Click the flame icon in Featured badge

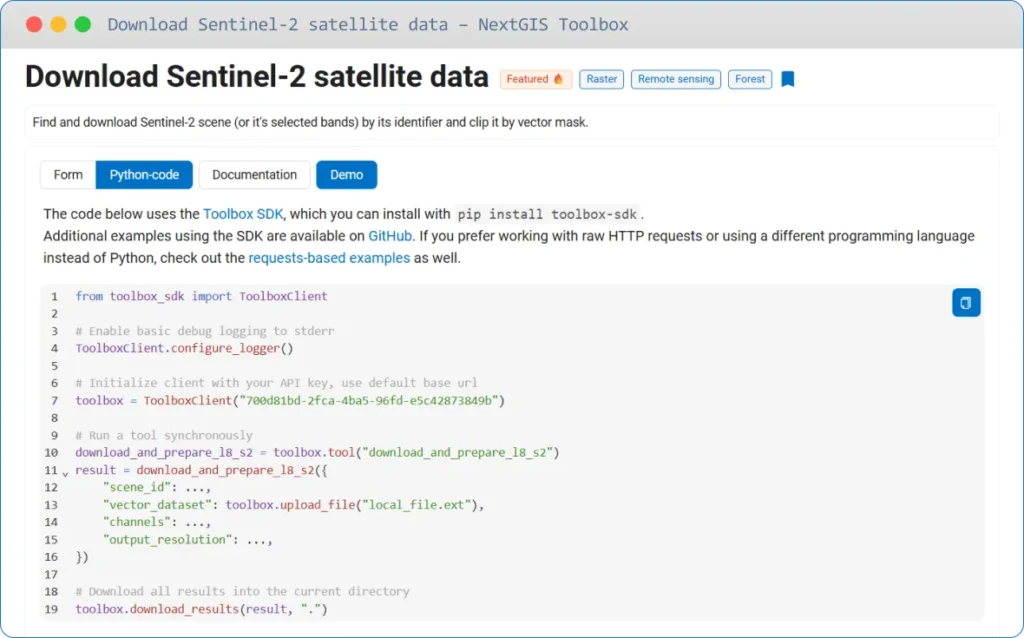(557, 78)
